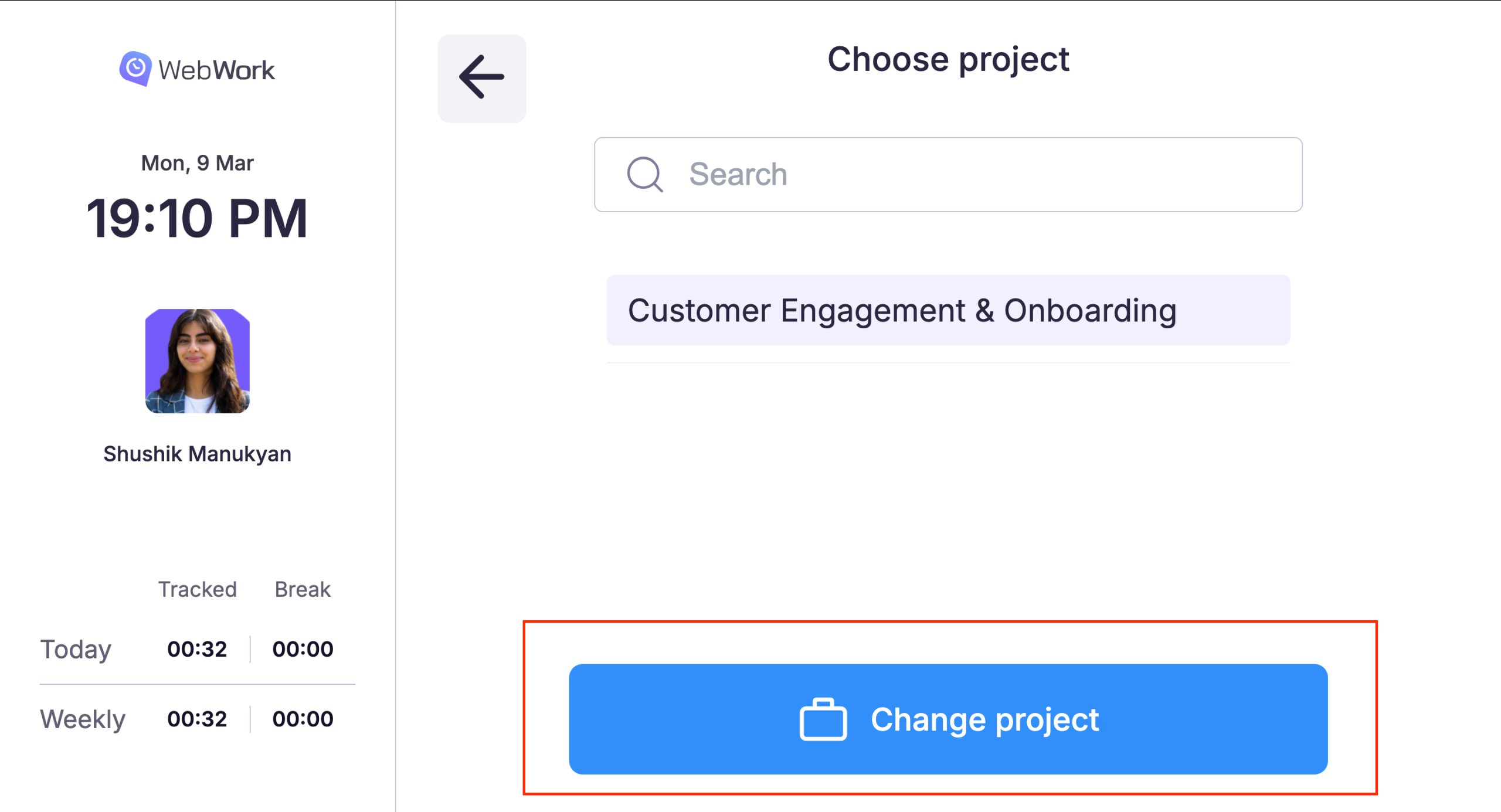Click the briefcase icon on Change project
The image size is (1501, 812).
(823, 719)
